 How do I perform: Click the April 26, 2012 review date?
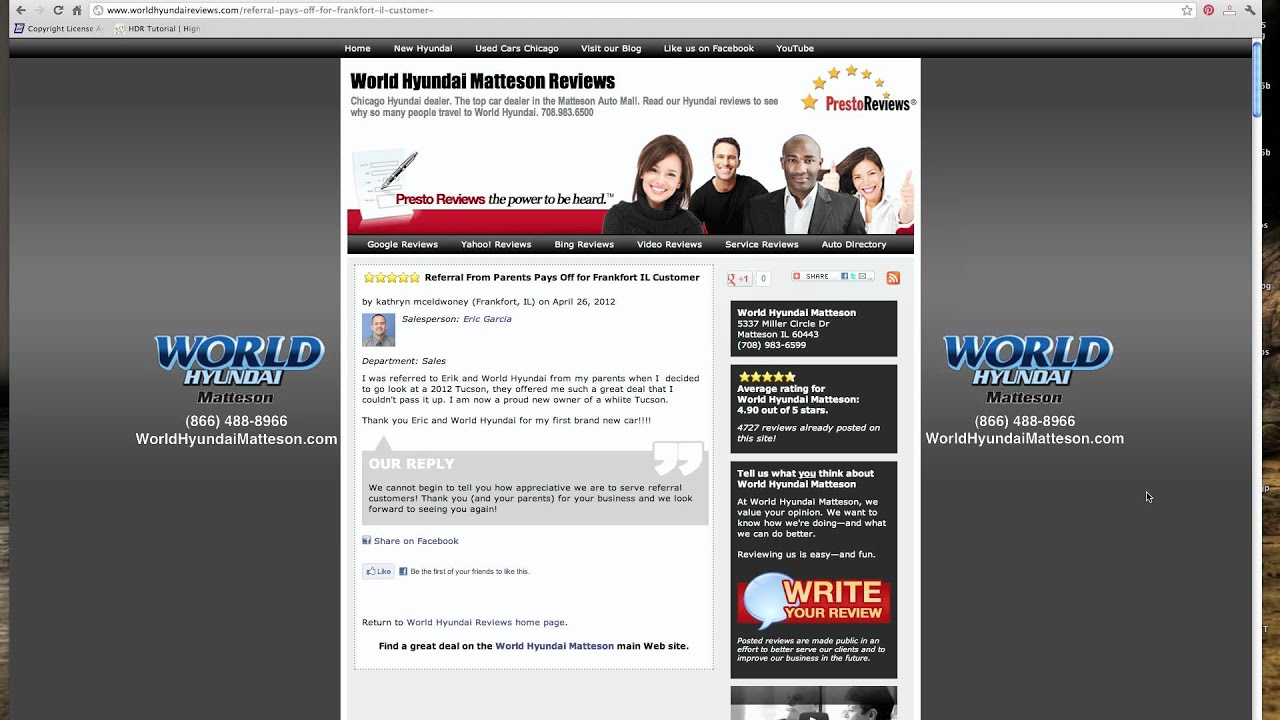point(583,301)
